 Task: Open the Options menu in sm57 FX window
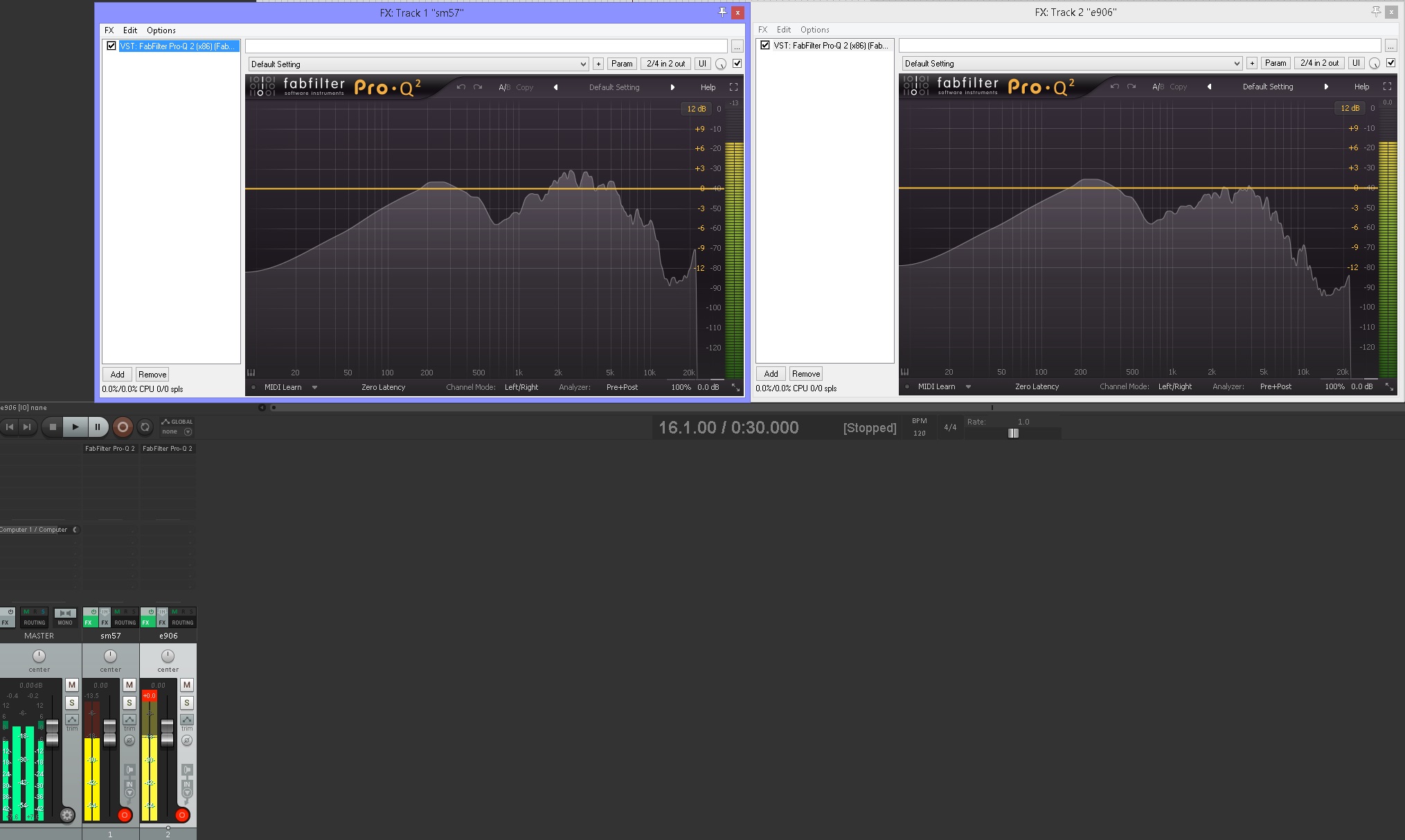[161, 30]
